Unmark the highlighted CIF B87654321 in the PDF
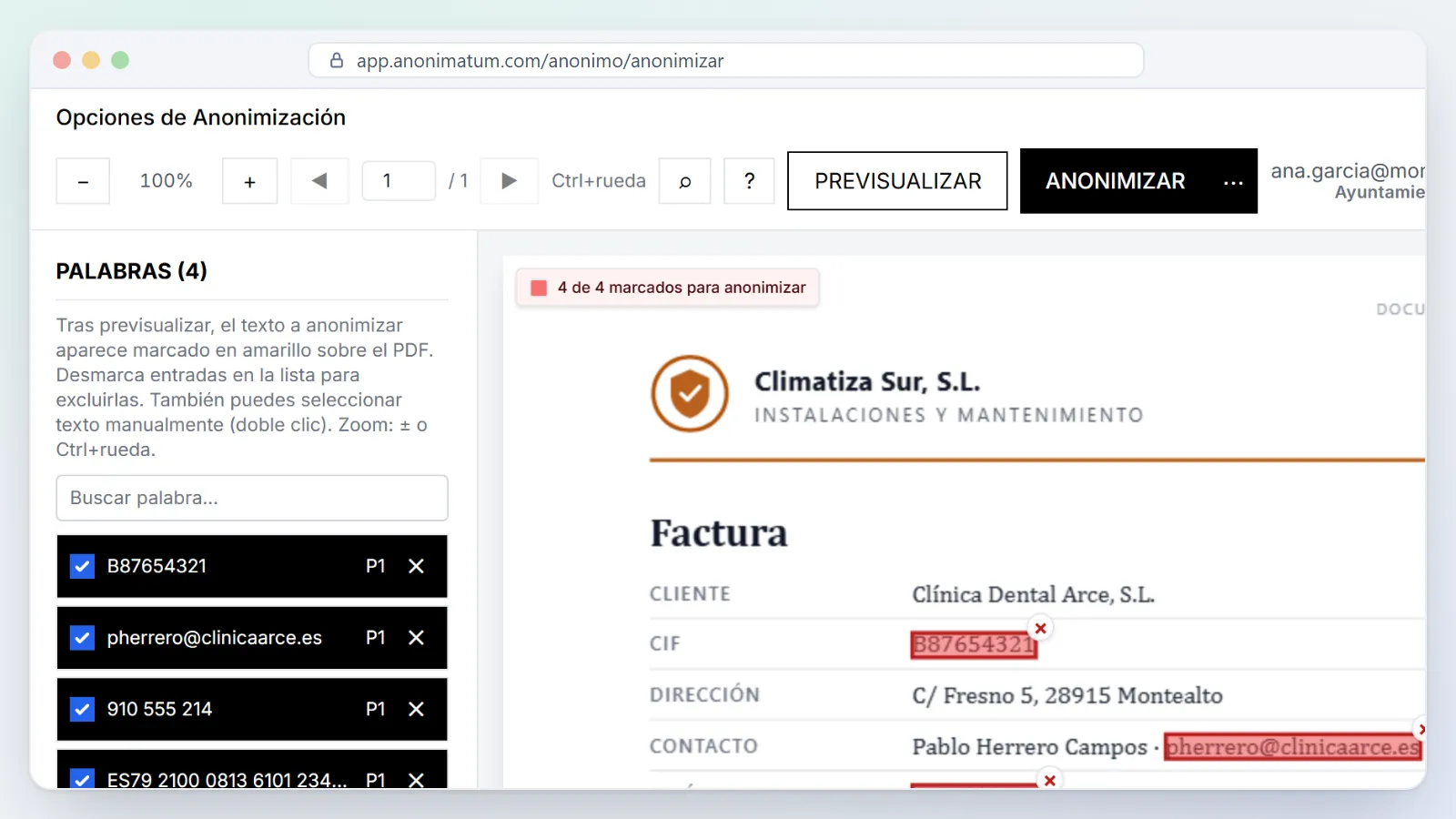Image resolution: width=1456 pixels, height=819 pixels. (1040, 628)
